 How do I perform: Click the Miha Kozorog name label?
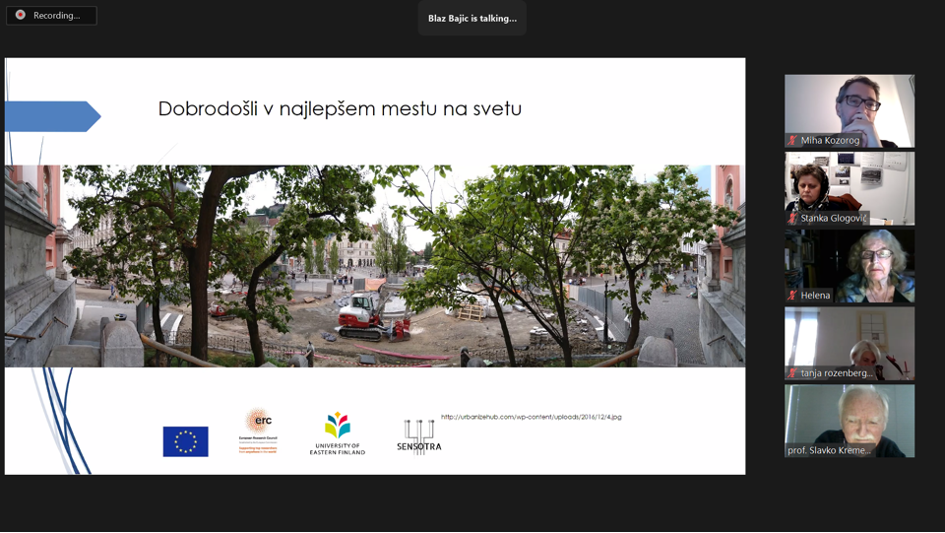tap(830, 140)
